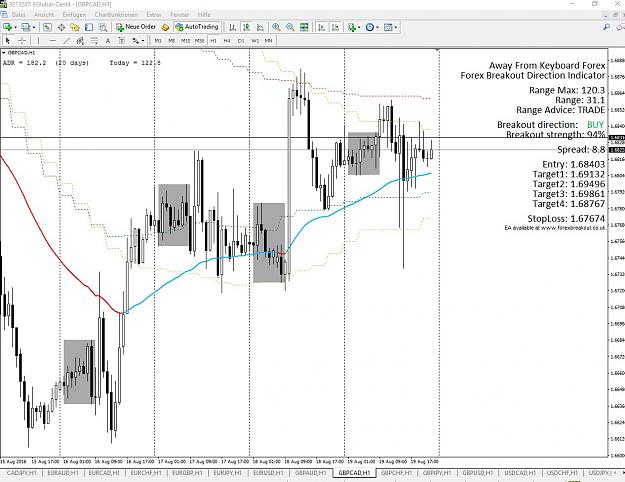Toggle the Auto Scroll chart icon

pos(321,27)
